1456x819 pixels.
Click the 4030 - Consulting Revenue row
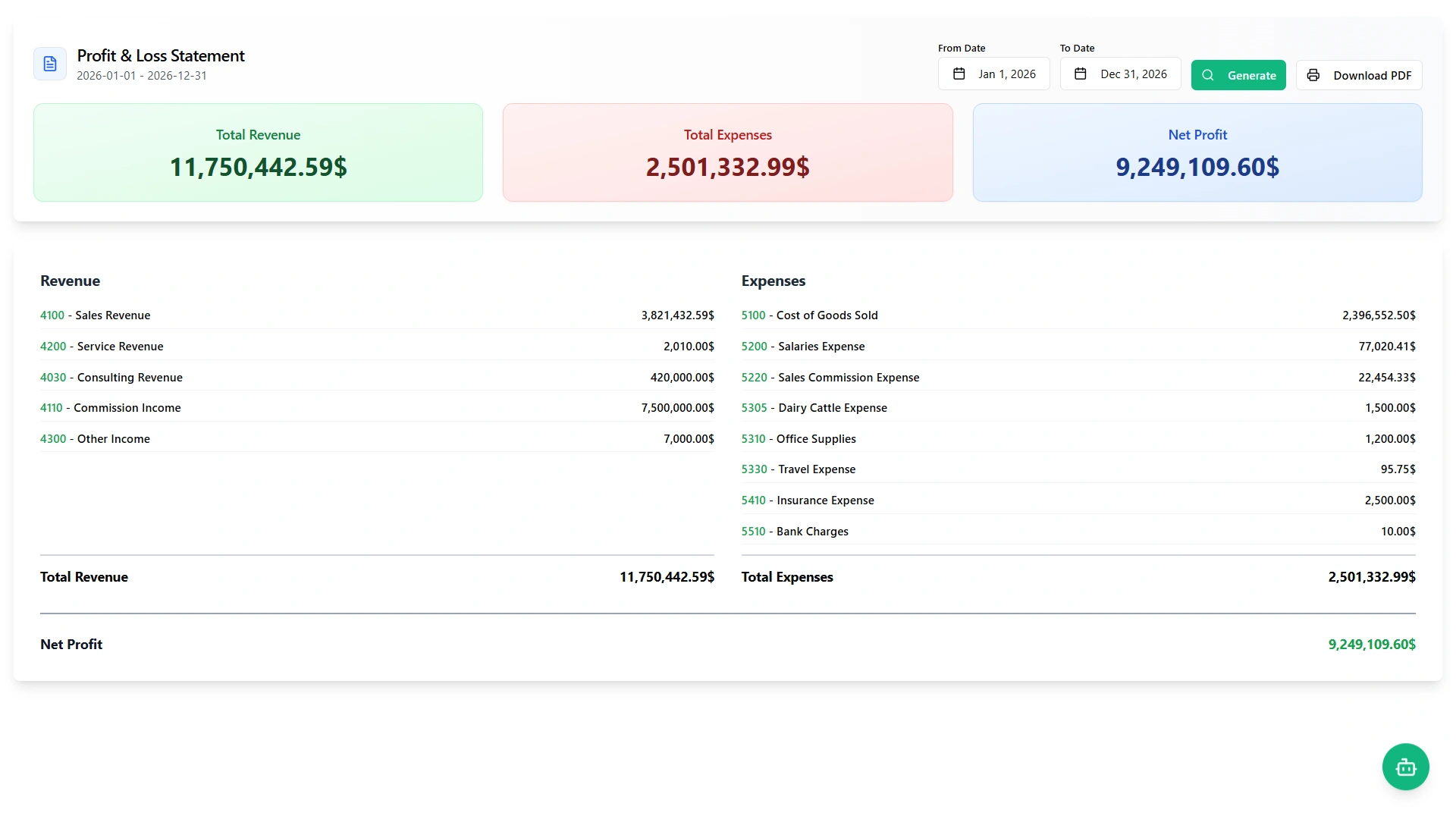(x=377, y=378)
